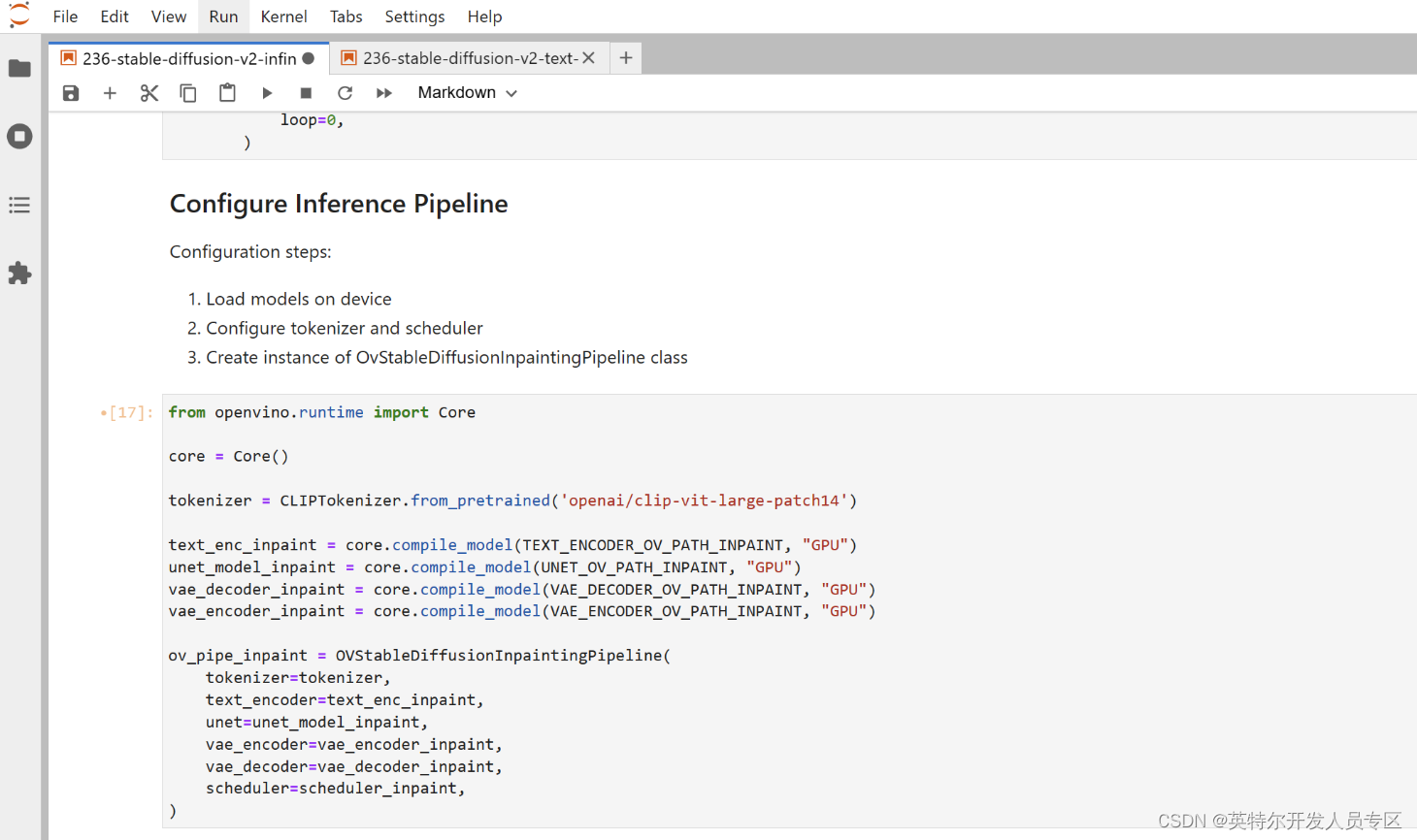This screenshot has height=840, width=1417.
Task: Click the 'loop=0,' code line
Action: click(313, 120)
